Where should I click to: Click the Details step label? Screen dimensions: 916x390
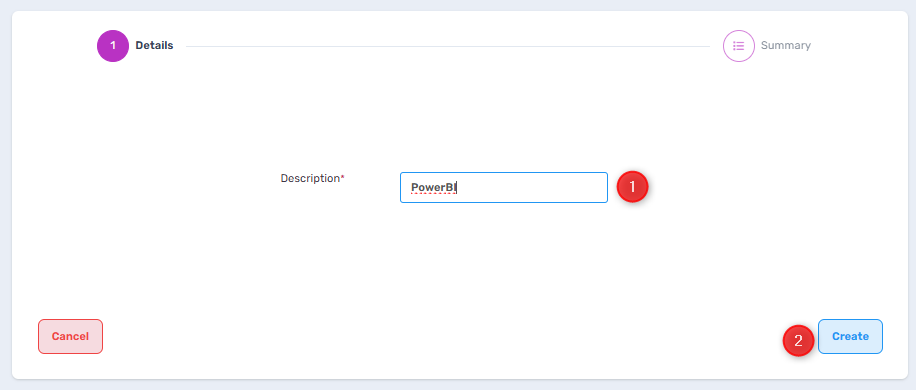coord(154,46)
